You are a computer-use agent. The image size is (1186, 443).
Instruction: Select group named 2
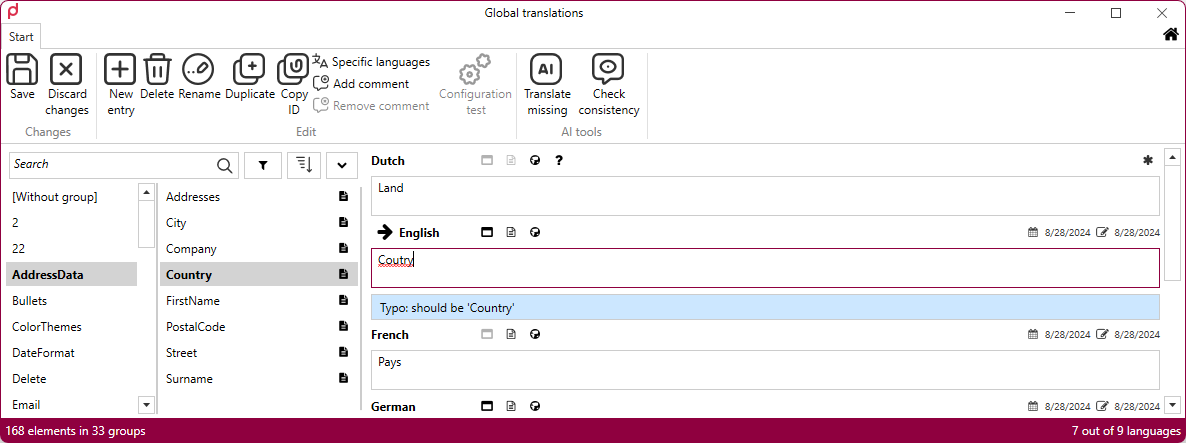coord(72,223)
